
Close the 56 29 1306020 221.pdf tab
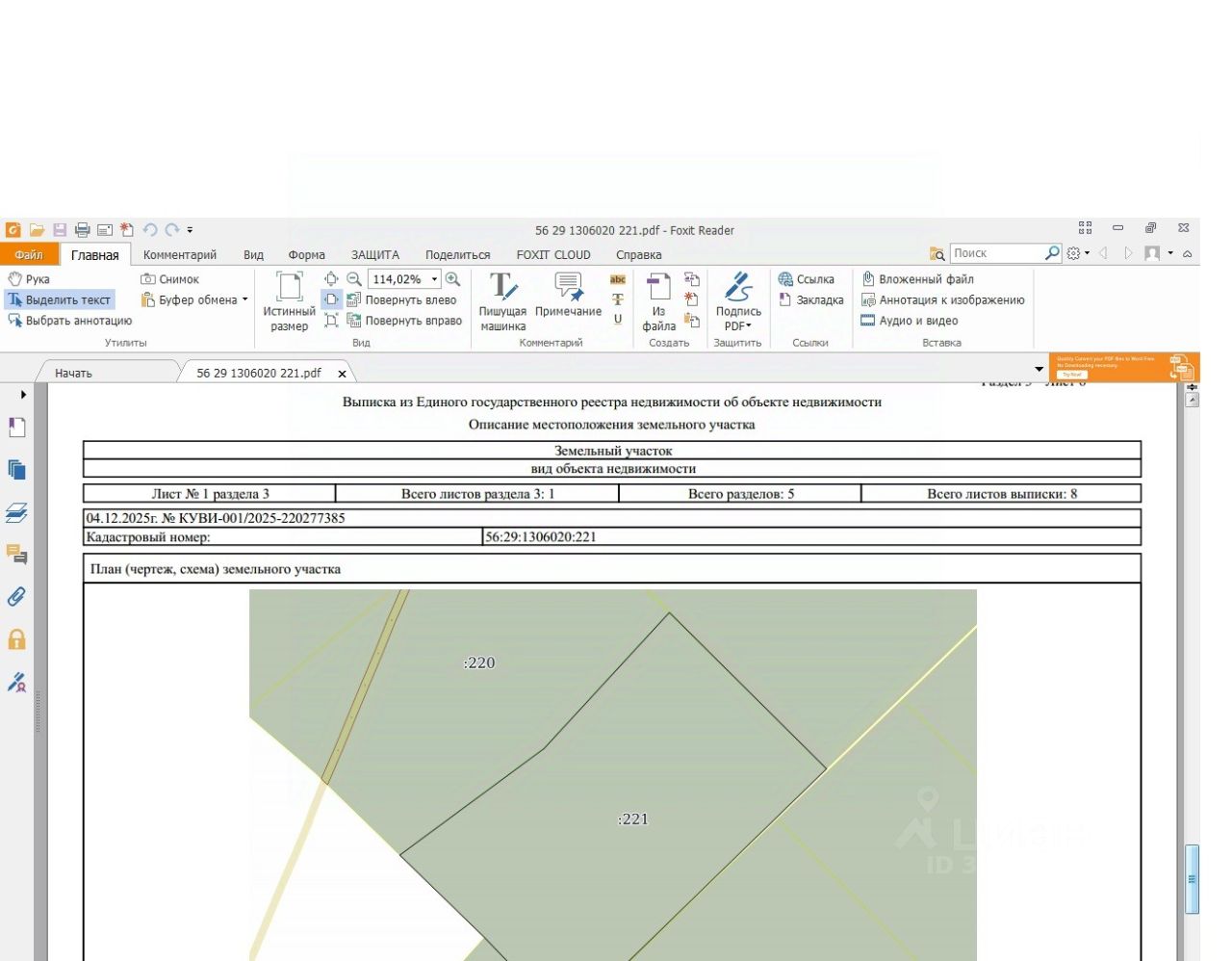[342, 374]
